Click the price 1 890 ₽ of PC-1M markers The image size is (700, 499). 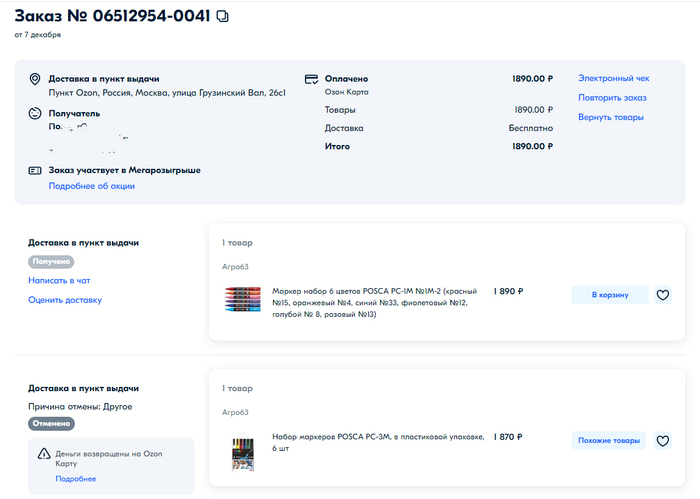(508, 291)
